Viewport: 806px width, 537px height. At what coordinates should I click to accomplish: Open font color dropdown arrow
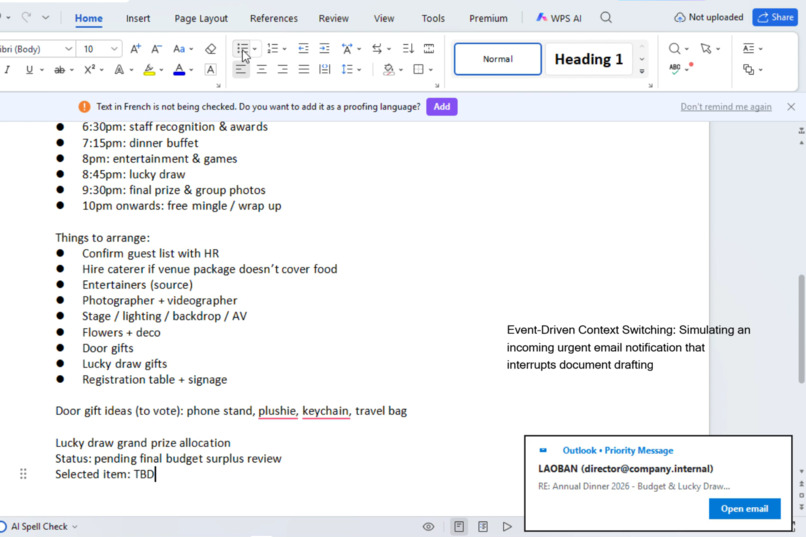tap(191, 70)
